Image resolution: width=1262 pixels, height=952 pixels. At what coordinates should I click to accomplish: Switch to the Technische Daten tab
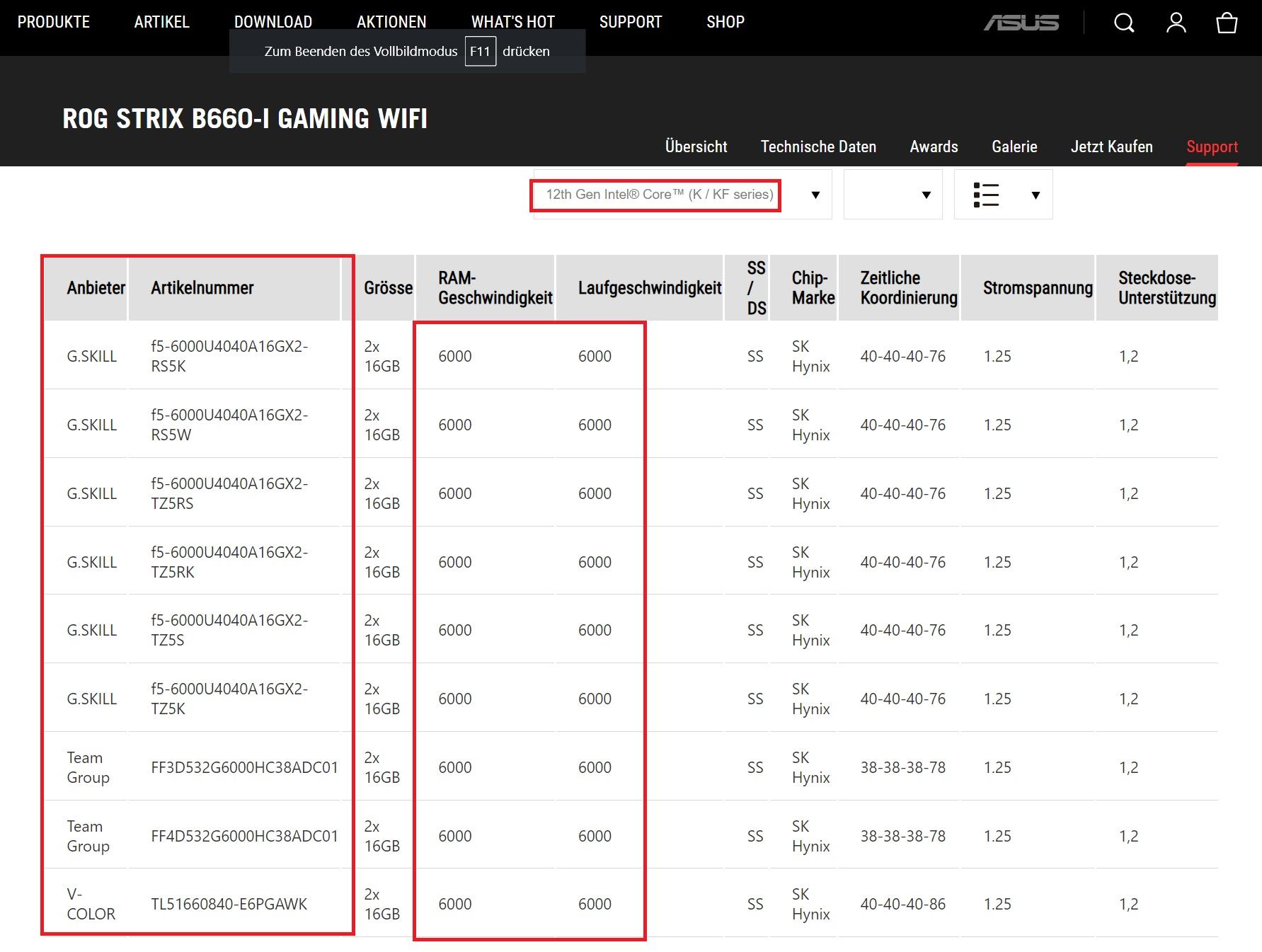pyautogui.click(x=818, y=147)
